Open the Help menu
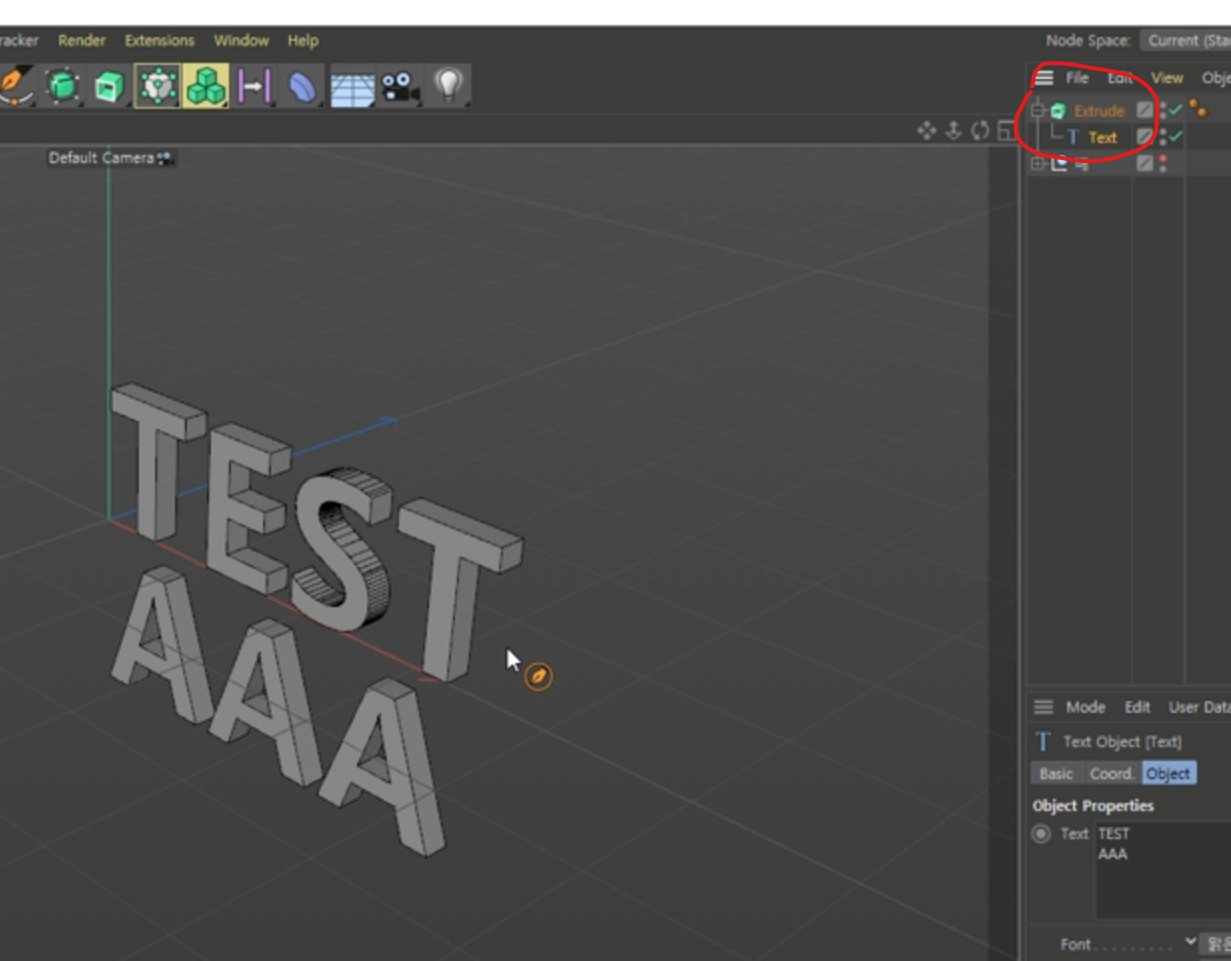 coord(303,41)
